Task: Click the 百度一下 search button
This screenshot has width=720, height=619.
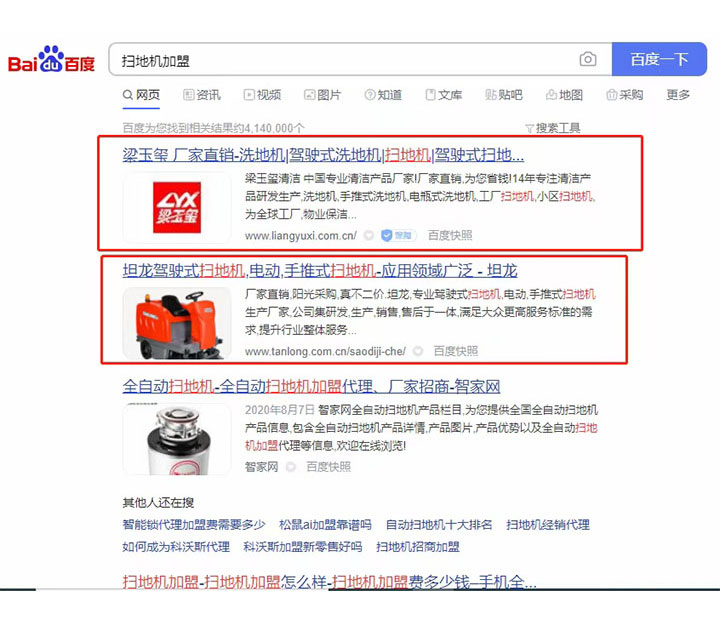Action: tap(659, 59)
